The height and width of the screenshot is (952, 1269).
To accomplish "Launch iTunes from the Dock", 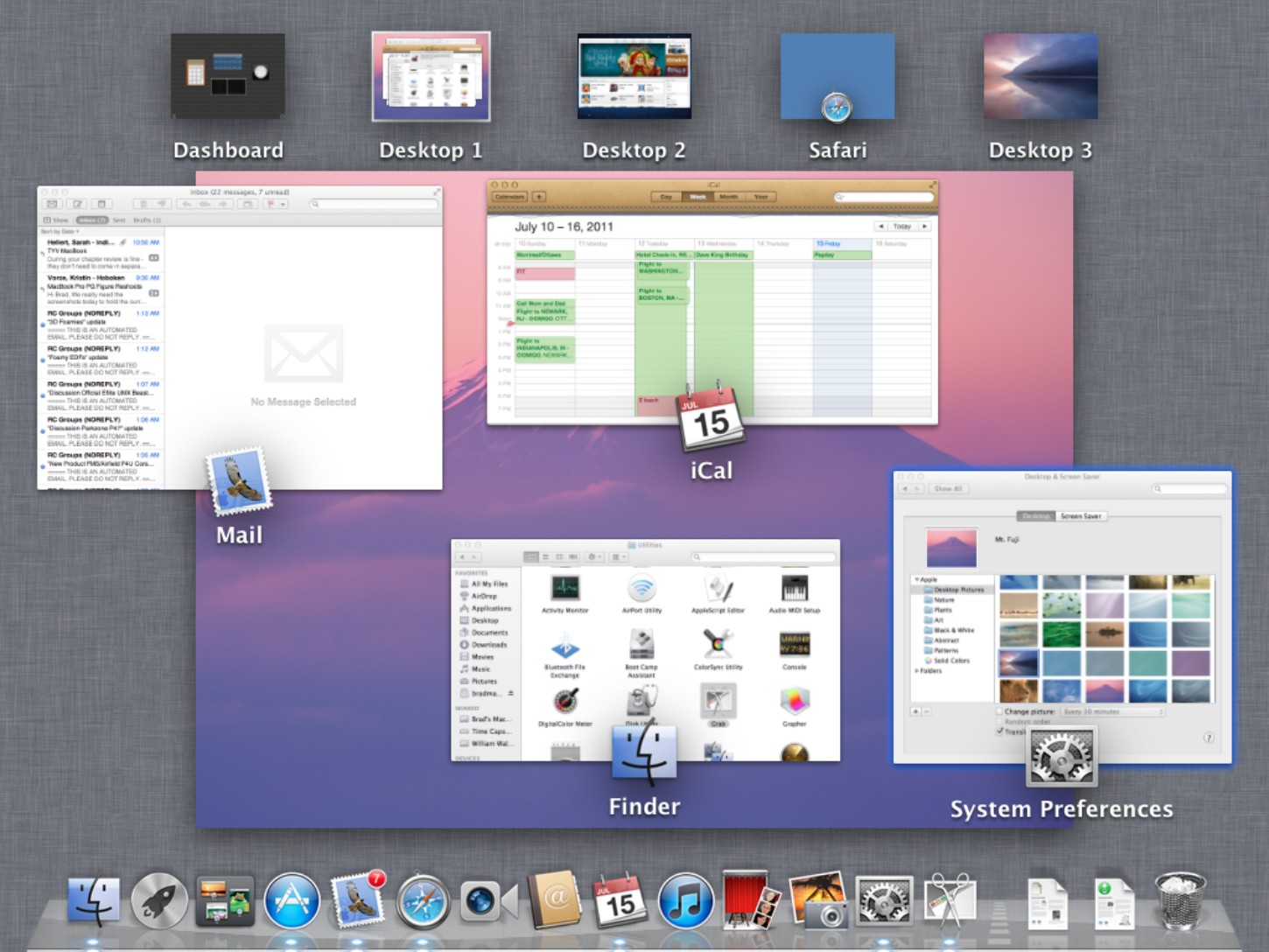I will [685, 901].
